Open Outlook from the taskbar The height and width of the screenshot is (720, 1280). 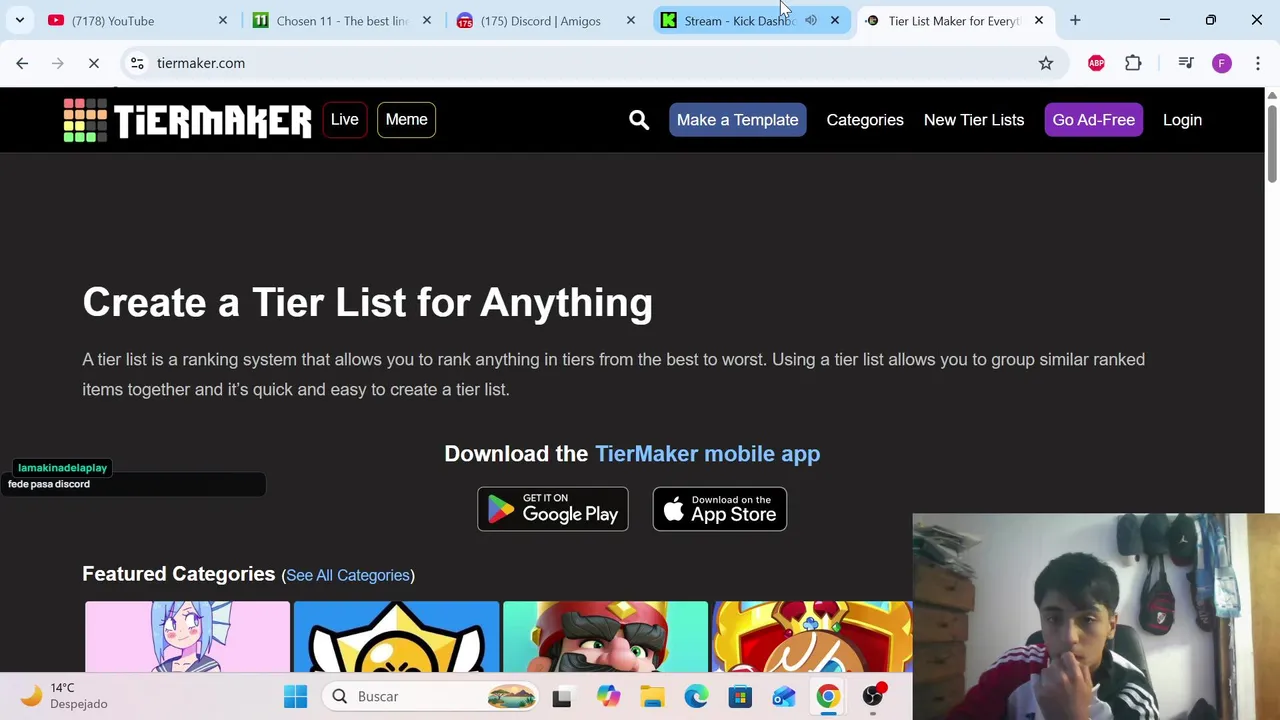[x=783, y=696]
